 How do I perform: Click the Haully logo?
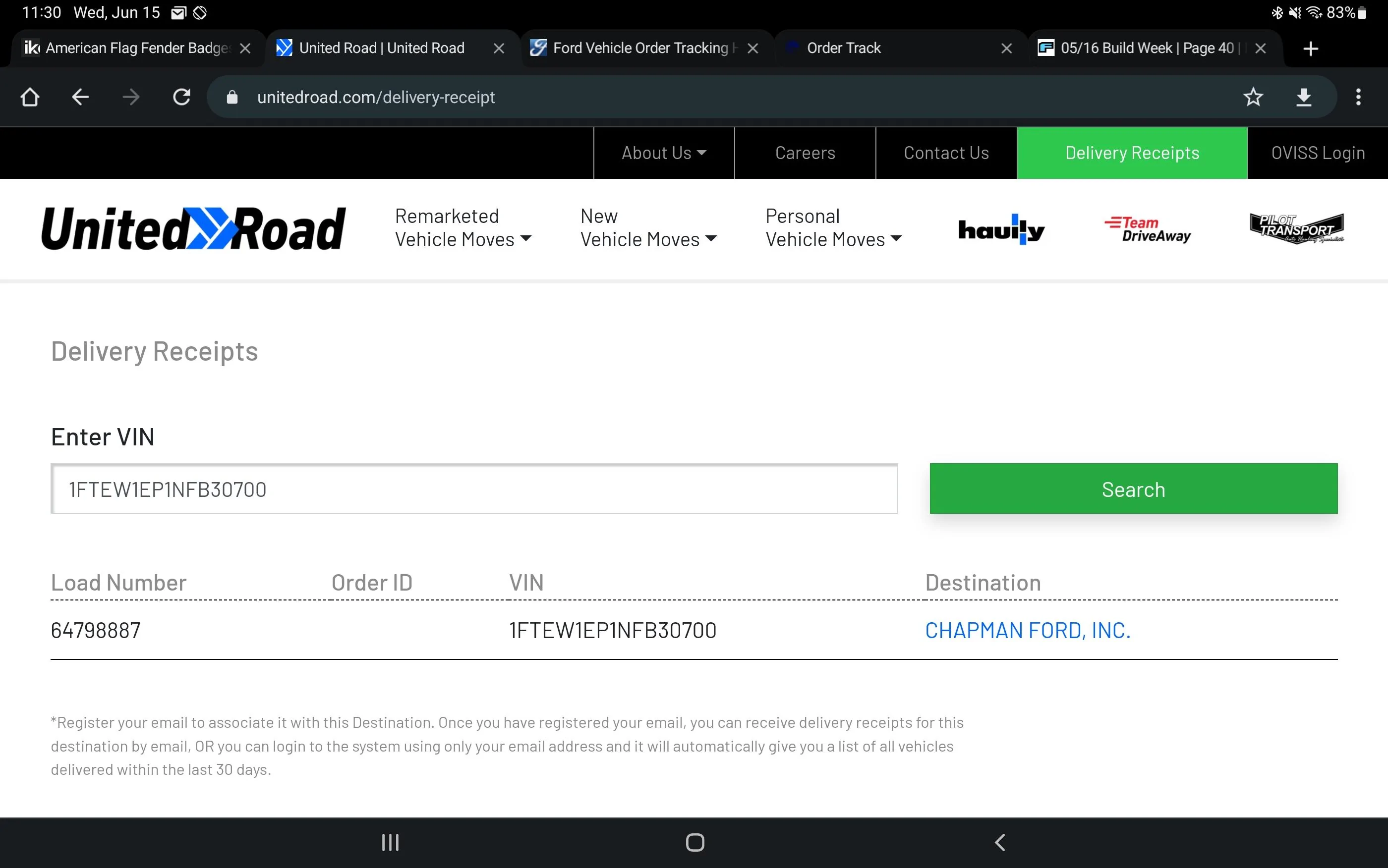click(1001, 229)
